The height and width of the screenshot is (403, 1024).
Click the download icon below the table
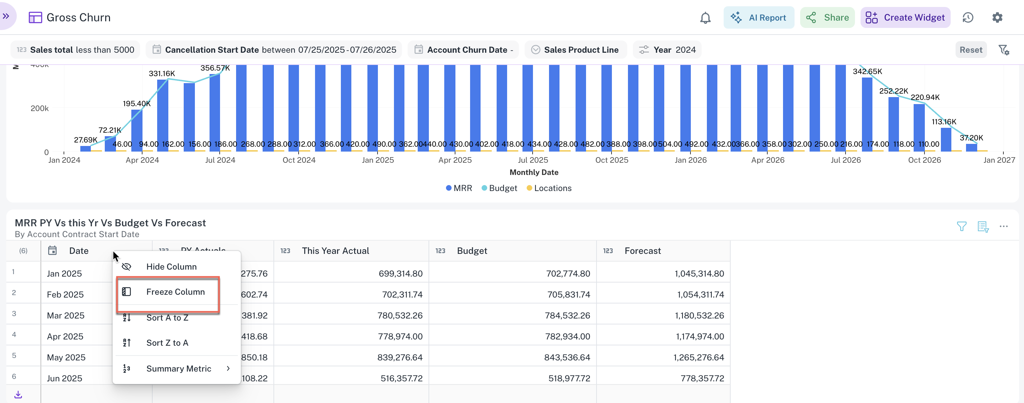[18, 395]
